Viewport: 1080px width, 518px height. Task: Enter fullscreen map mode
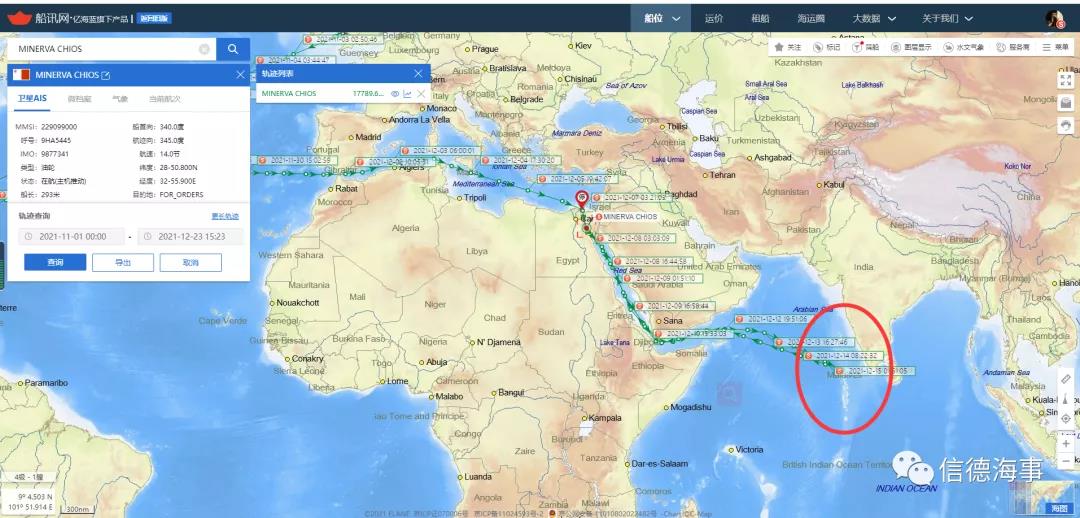[1066, 80]
